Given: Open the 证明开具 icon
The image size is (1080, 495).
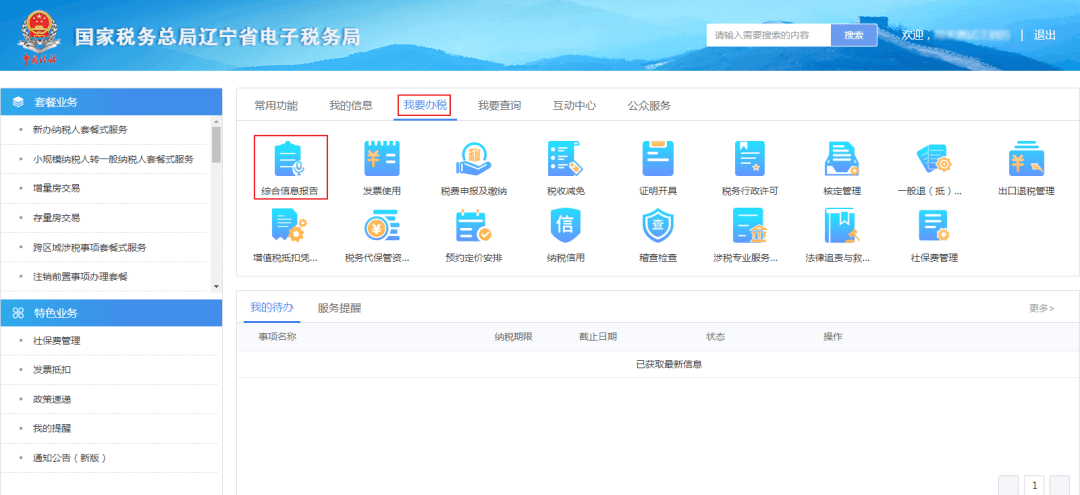Looking at the screenshot, I should pos(658,167).
